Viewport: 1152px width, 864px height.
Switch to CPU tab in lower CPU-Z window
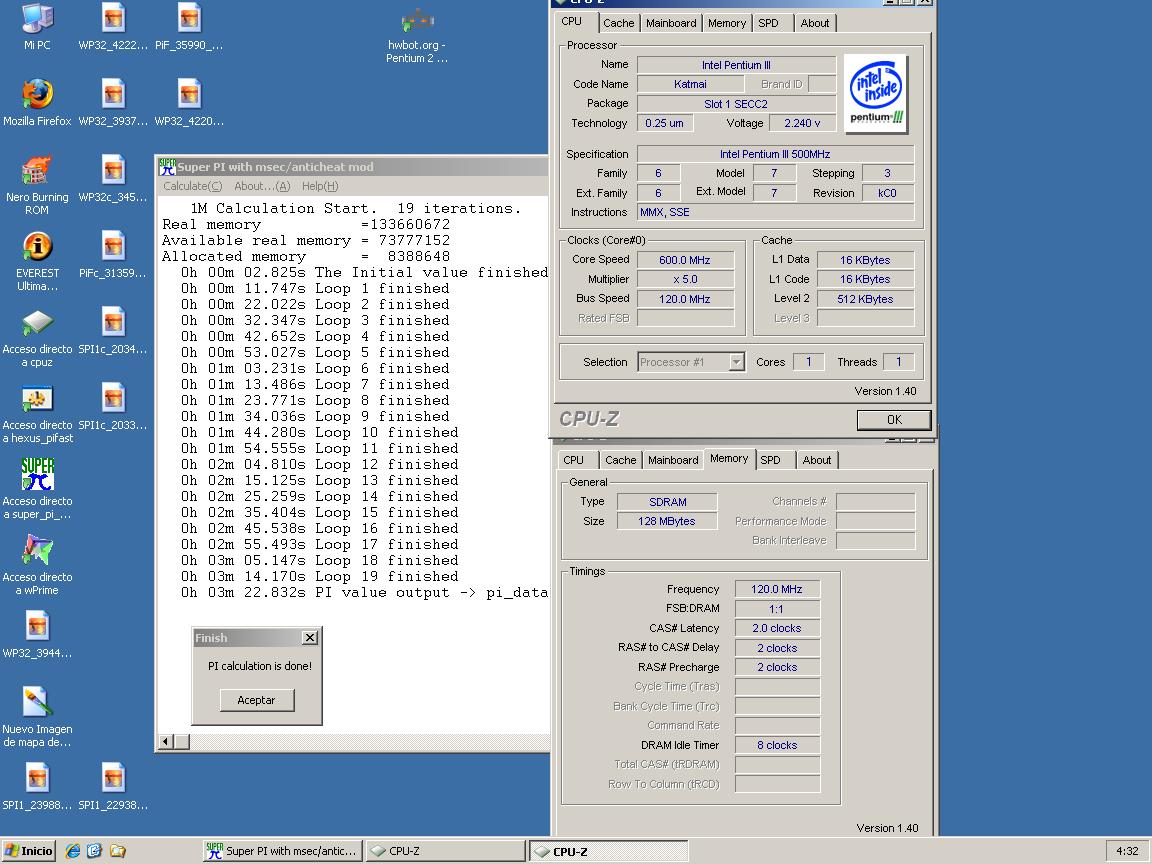point(574,460)
